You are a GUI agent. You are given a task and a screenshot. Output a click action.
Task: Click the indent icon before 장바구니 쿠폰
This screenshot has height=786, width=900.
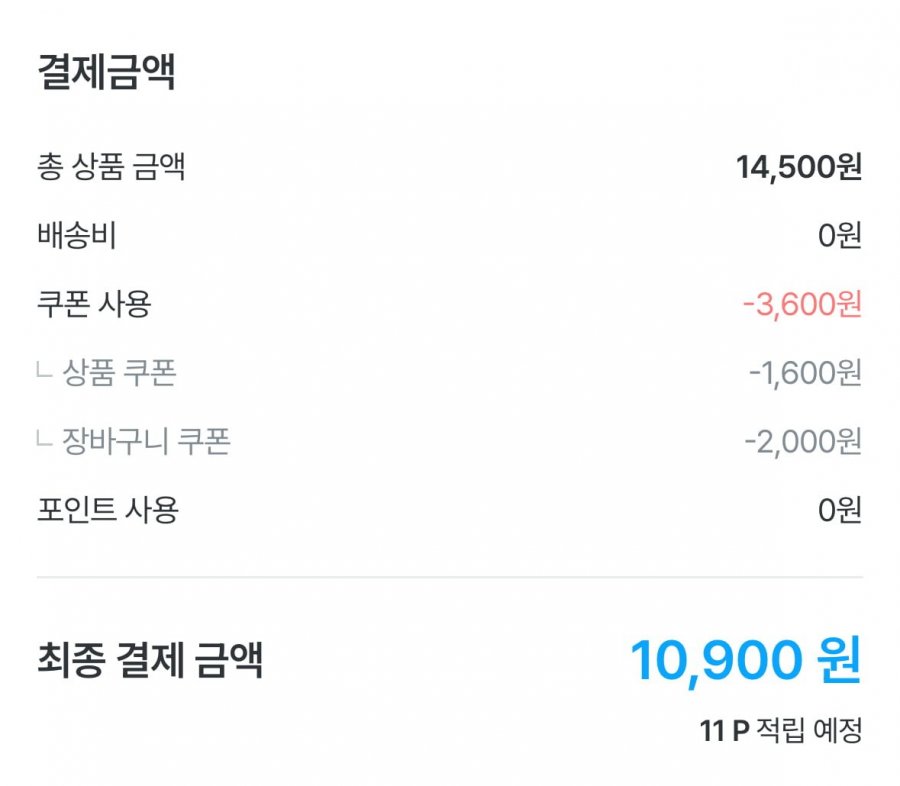click(44, 441)
